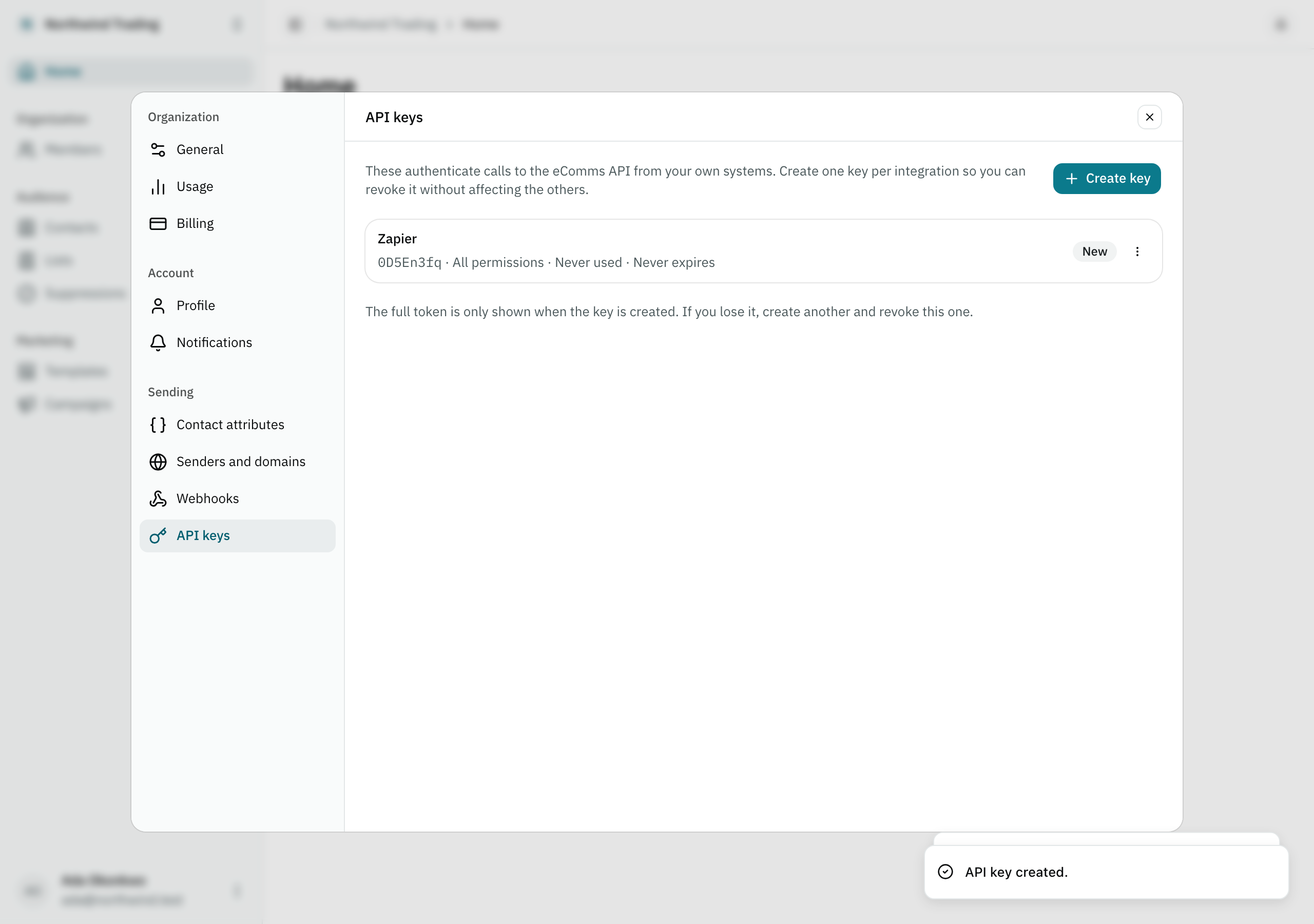Close the API keys settings dialog
The image size is (1314, 924).
[x=1149, y=118]
